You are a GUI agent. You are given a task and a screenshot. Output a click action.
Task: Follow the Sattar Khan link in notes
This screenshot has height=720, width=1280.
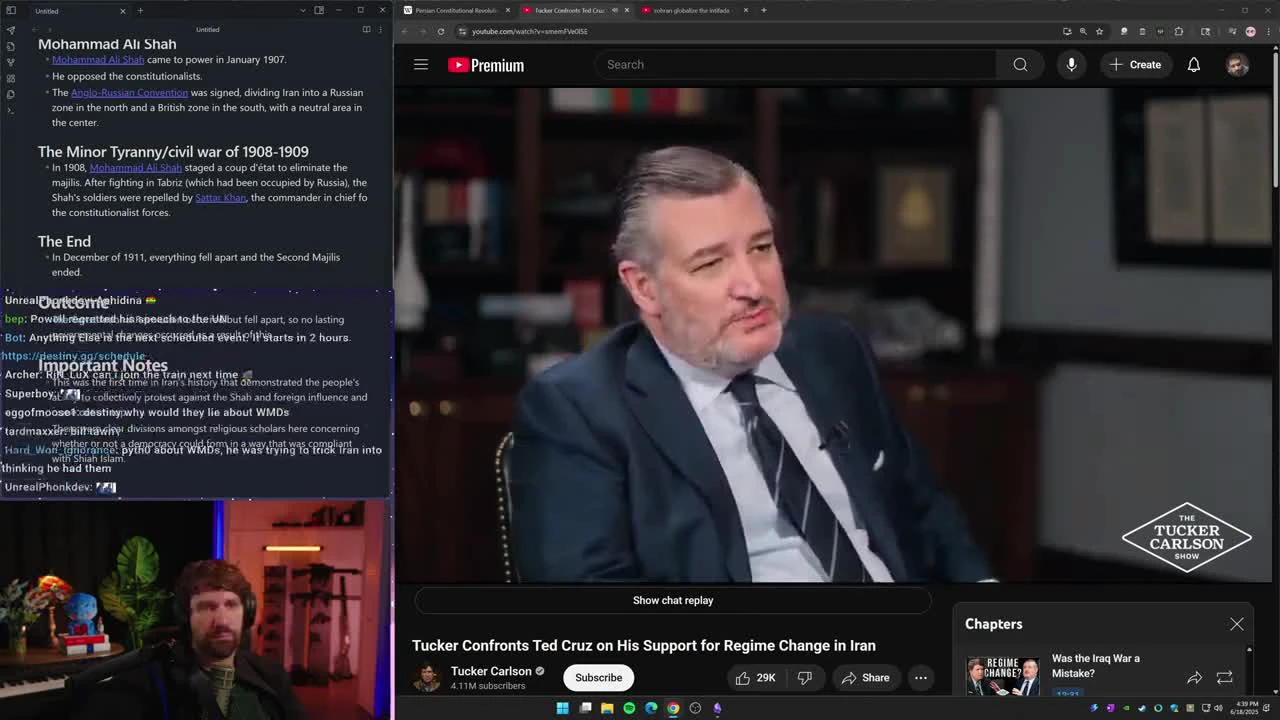220,197
